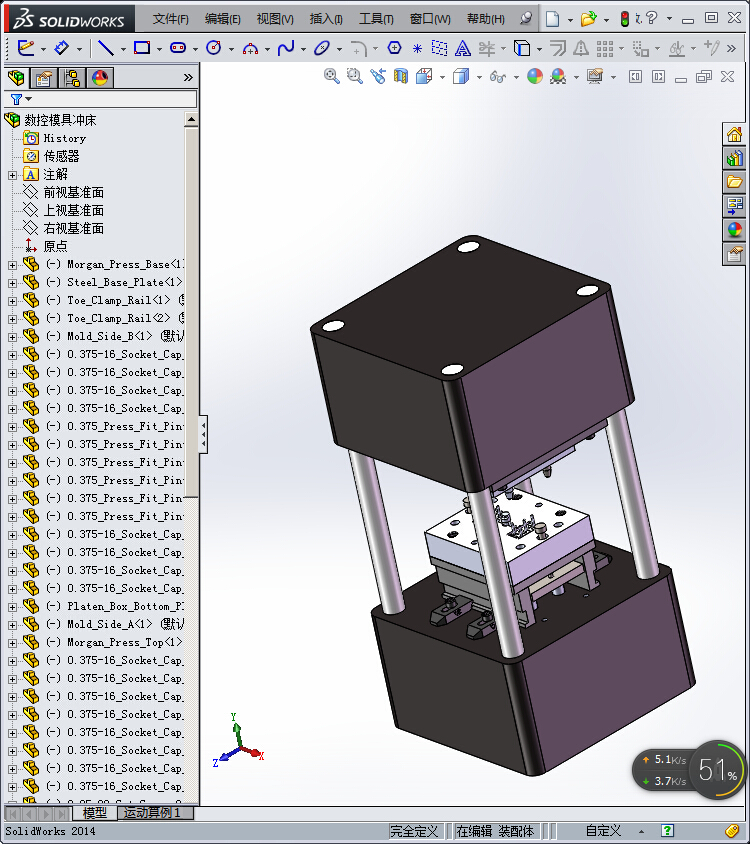The height and width of the screenshot is (844, 750).
Task: Click Zoom to Fit in view toolbar
Action: 331,76
